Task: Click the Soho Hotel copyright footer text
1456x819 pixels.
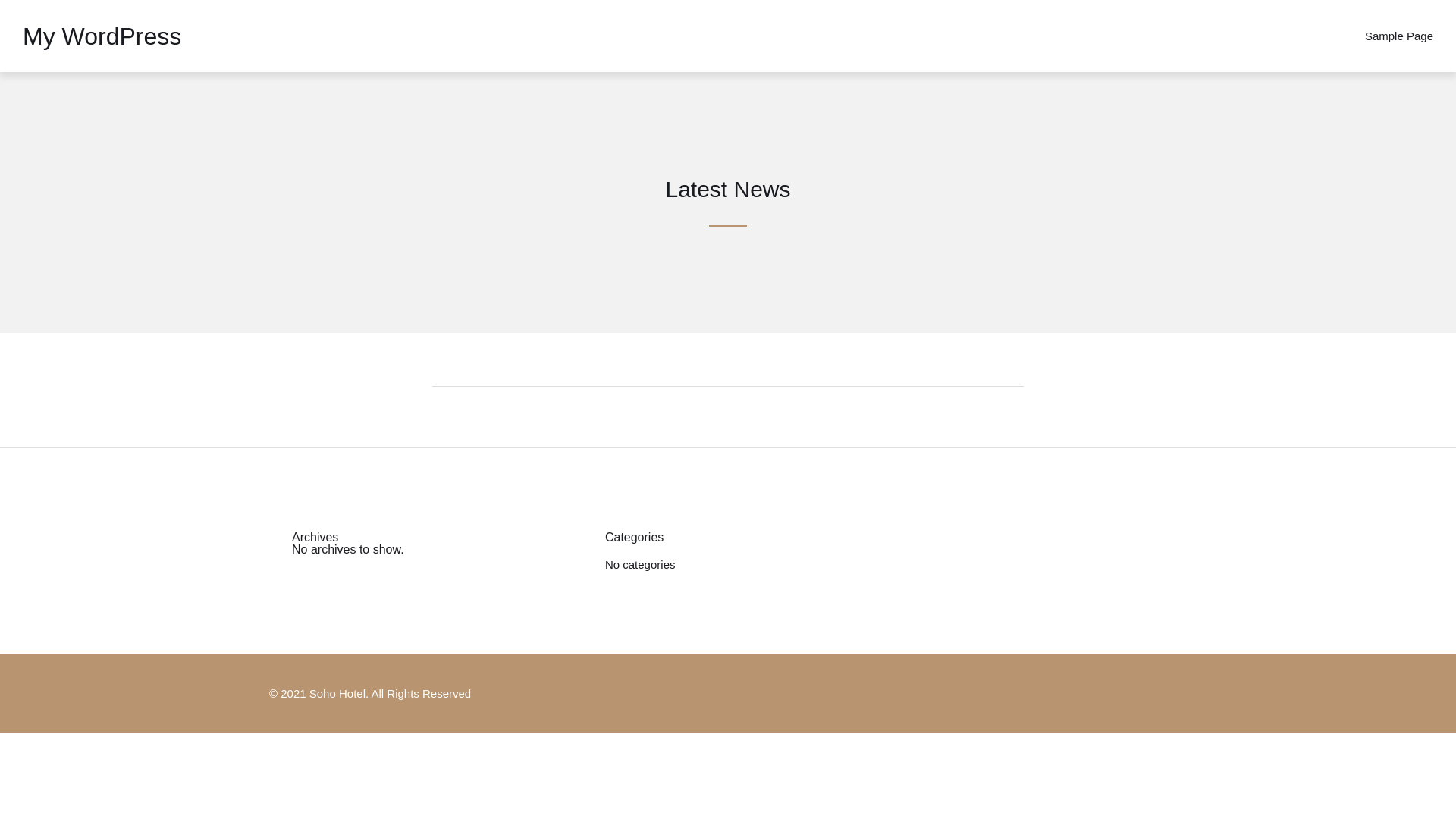Action: click(370, 694)
